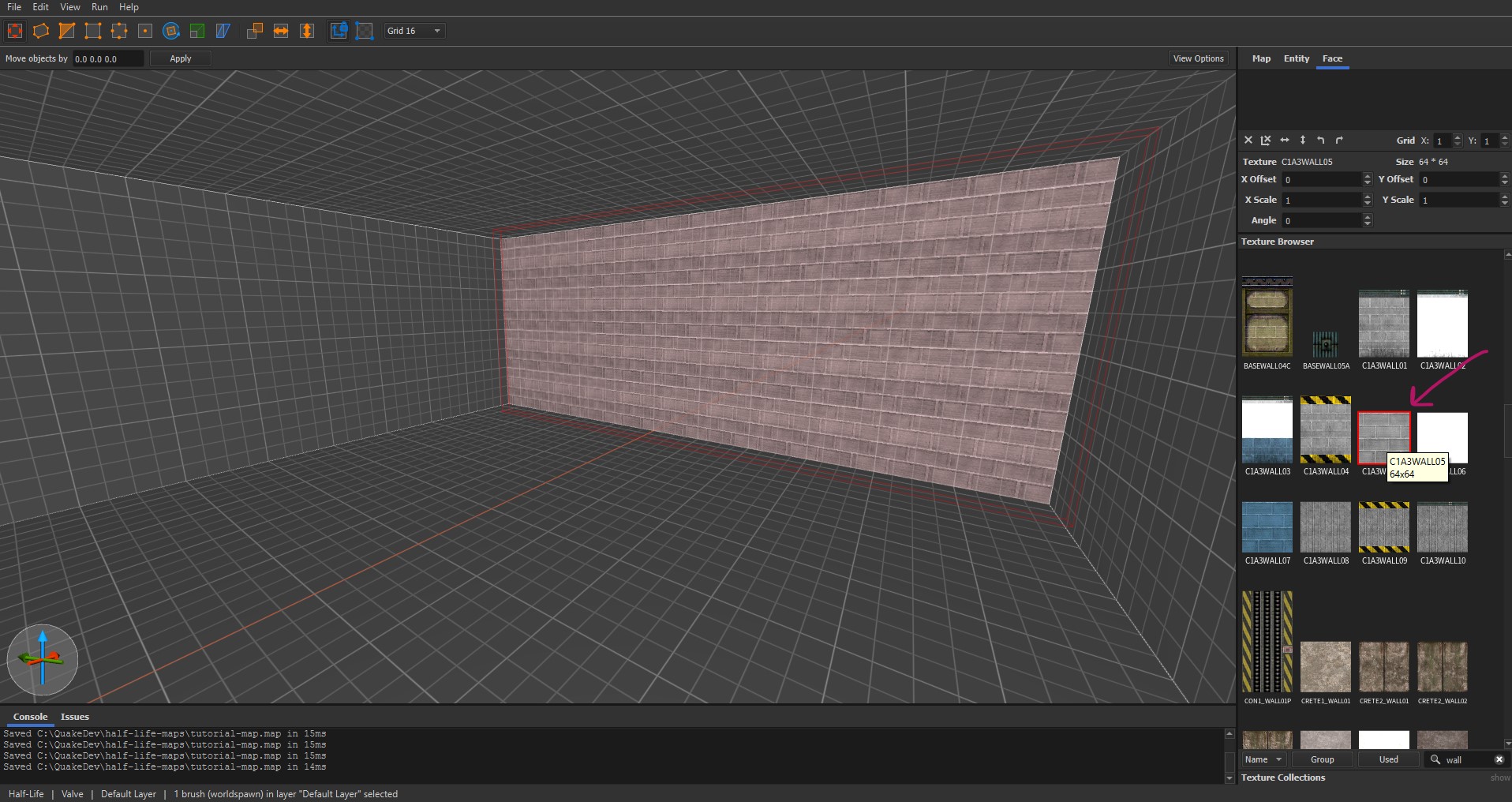The width and height of the screenshot is (1512, 802).
Task: Deactivate the current tool icon
Action: point(15,31)
